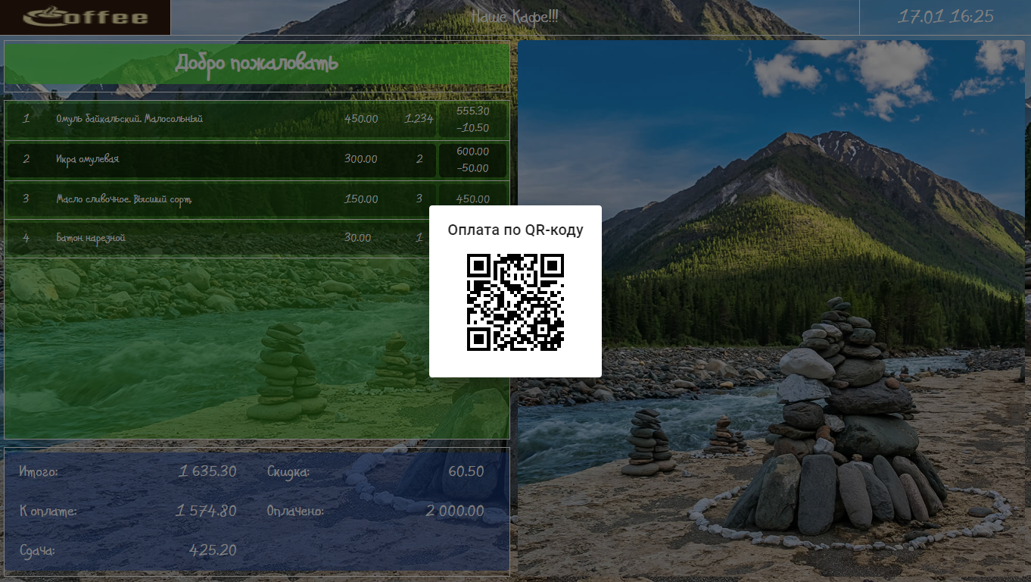Image resolution: width=1031 pixels, height=582 pixels.
Task: Click the "Скидка:" label
Action: point(288,472)
